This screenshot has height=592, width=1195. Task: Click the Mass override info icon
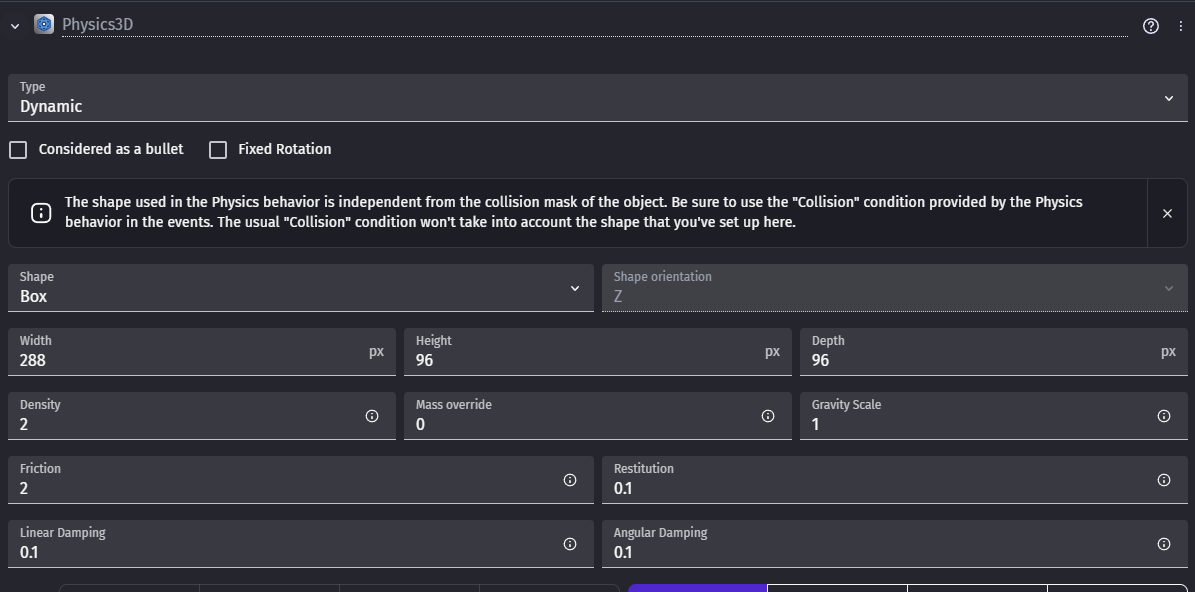pos(768,416)
